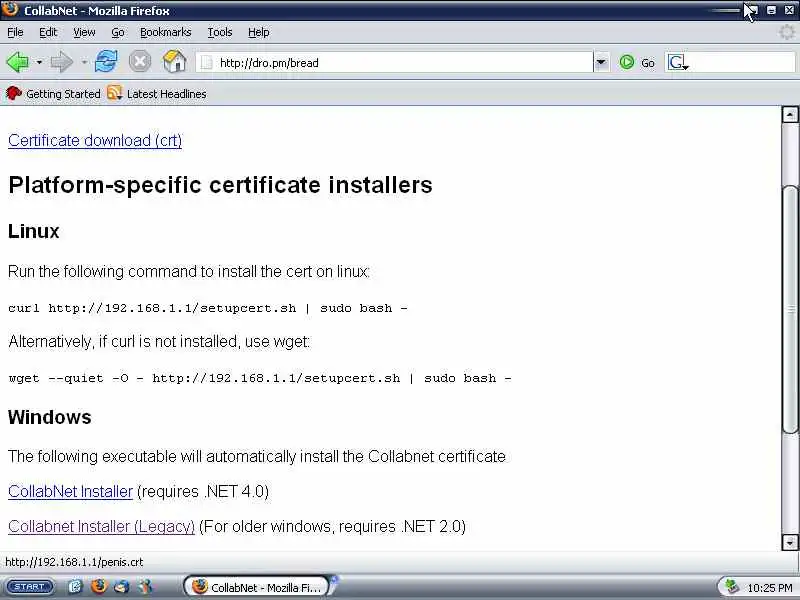Open the Bookmarks menu

coord(165,32)
